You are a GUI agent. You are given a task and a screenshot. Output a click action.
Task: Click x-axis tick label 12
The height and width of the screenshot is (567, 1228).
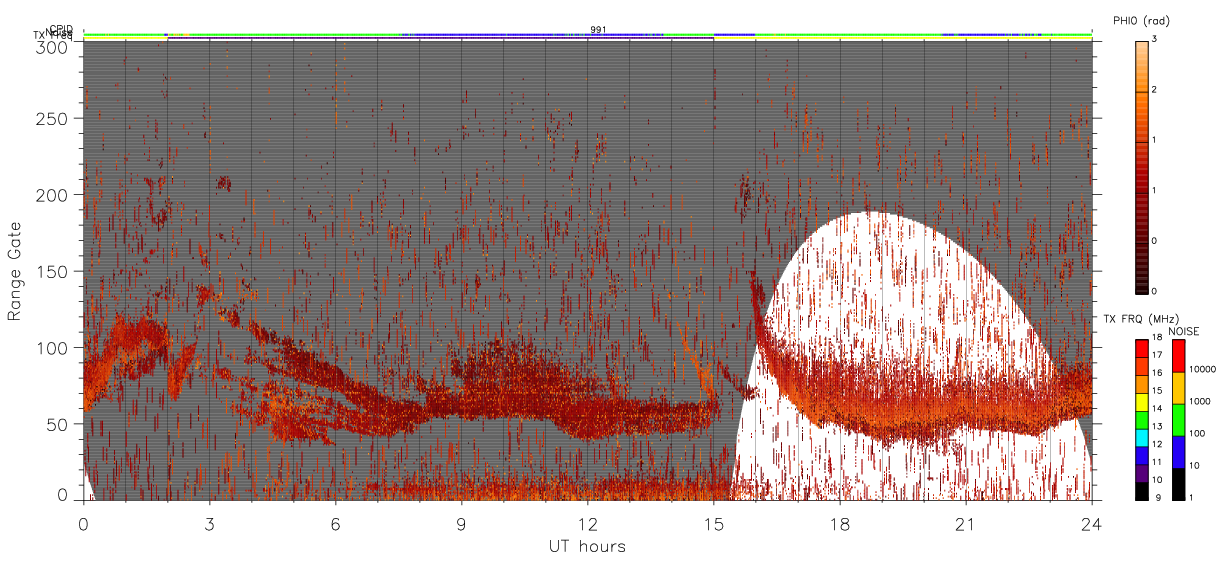(x=587, y=523)
